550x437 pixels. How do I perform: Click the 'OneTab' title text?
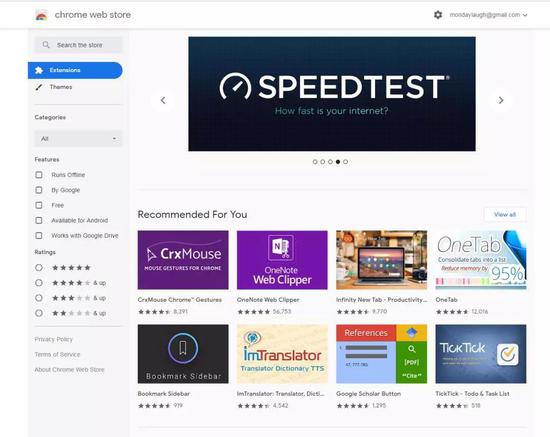pyautogui.click(x=447, y=300)
